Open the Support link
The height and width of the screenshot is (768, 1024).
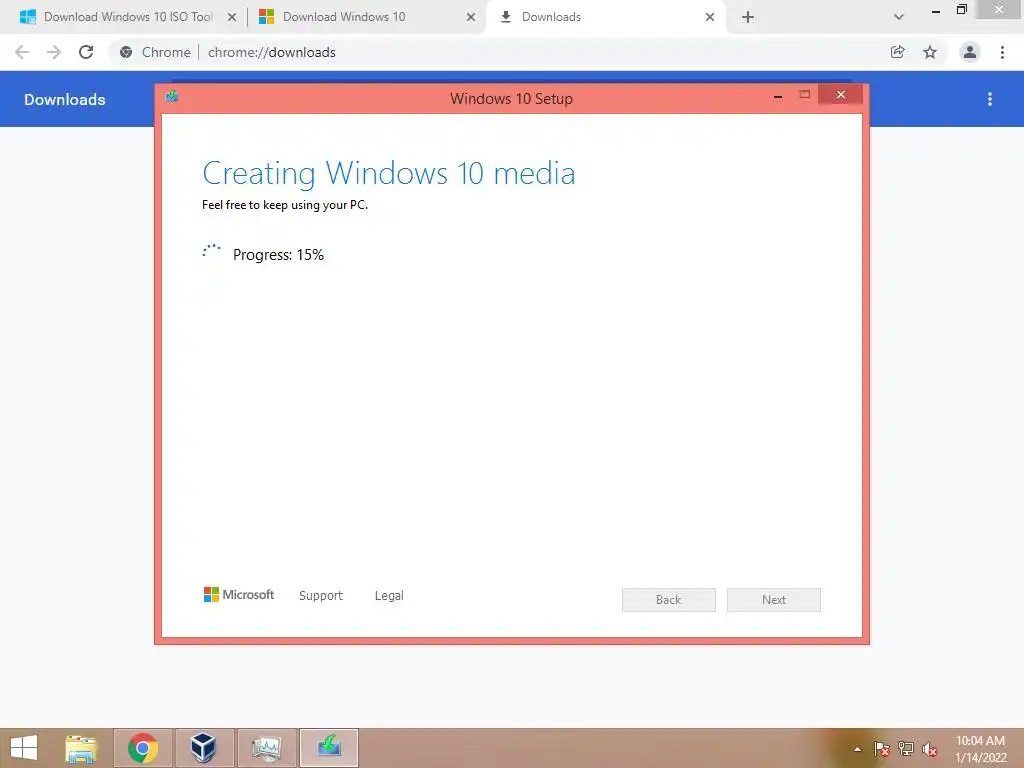[321, 596]
